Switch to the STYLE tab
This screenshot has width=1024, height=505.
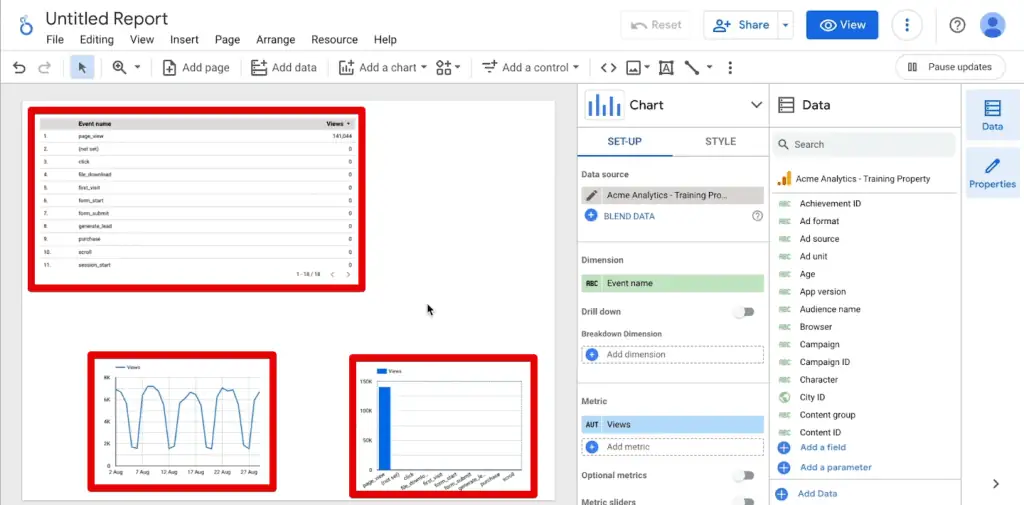720,141
